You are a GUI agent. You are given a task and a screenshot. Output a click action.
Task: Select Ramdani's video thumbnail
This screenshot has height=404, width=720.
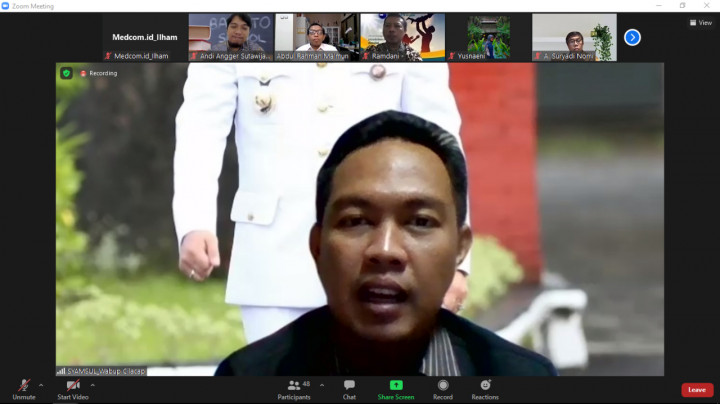click(402, 37)
